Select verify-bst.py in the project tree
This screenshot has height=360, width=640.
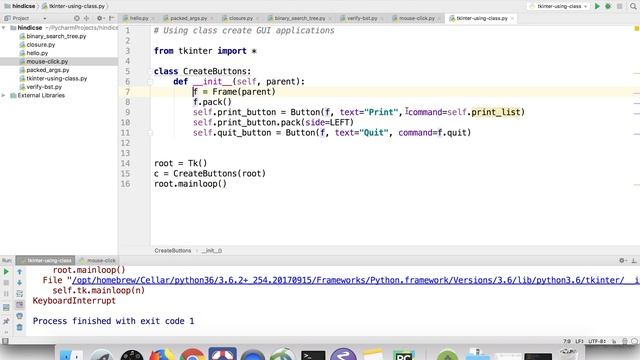coord(44,87)
